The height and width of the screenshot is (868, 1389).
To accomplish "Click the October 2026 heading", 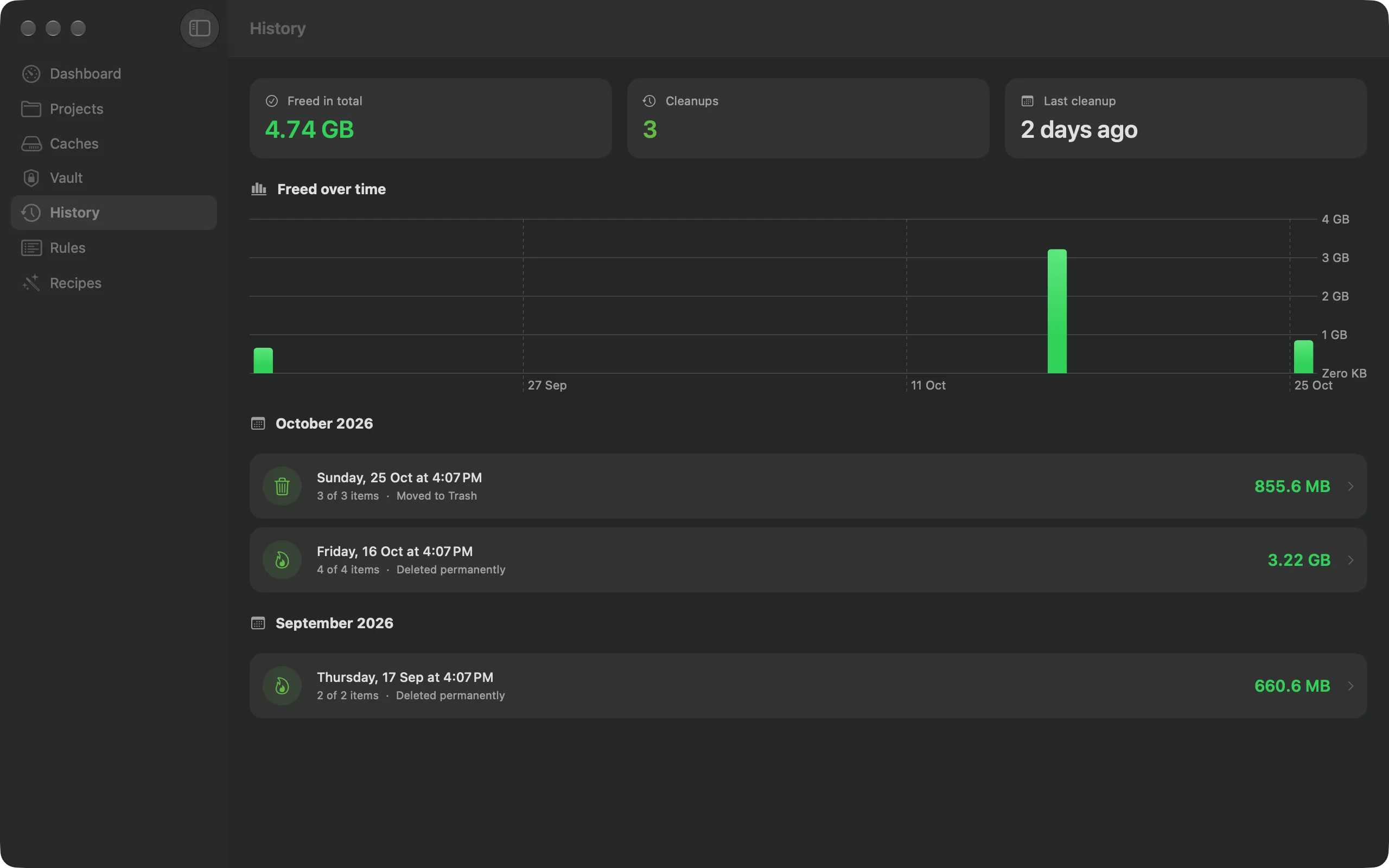I will tap(324, 424).
